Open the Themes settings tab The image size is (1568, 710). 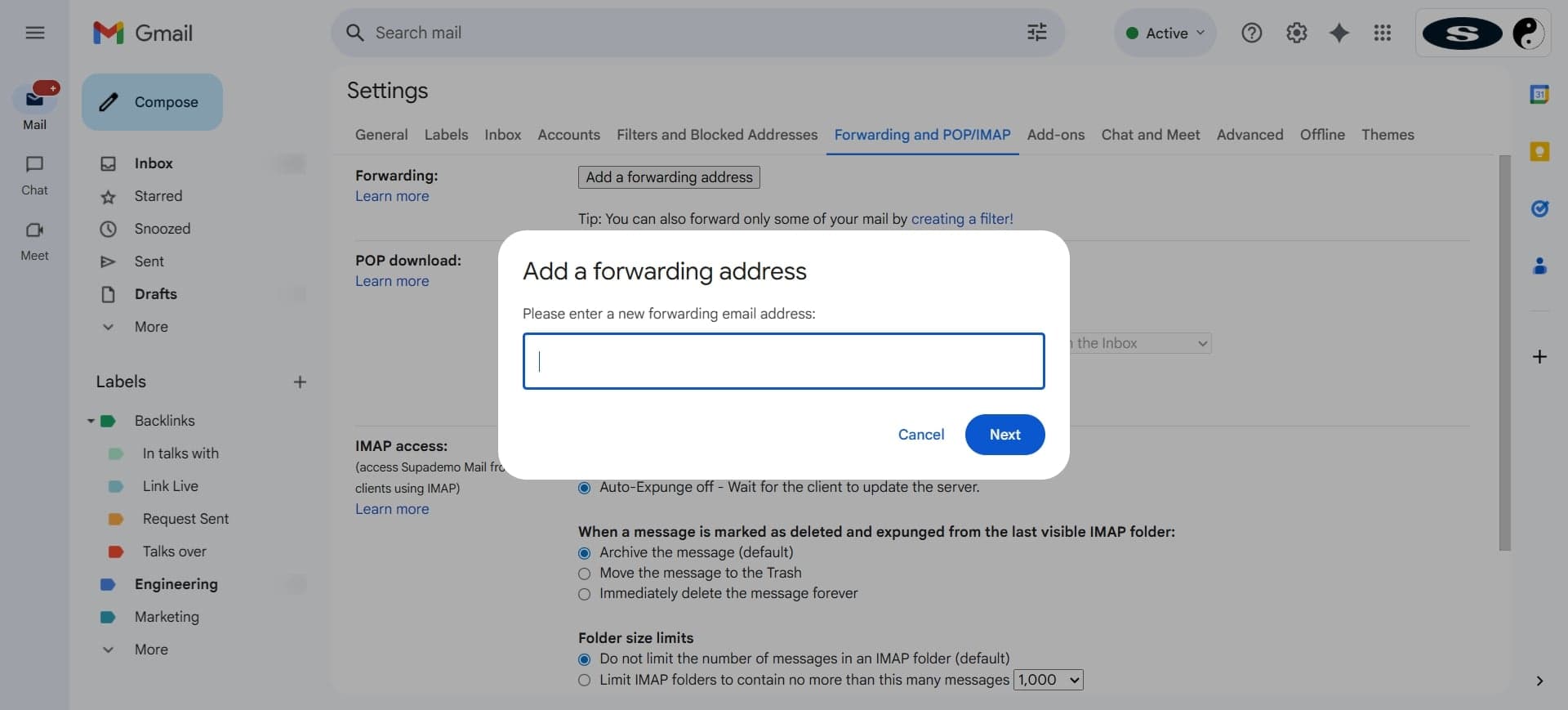(x=1388, y=135)
